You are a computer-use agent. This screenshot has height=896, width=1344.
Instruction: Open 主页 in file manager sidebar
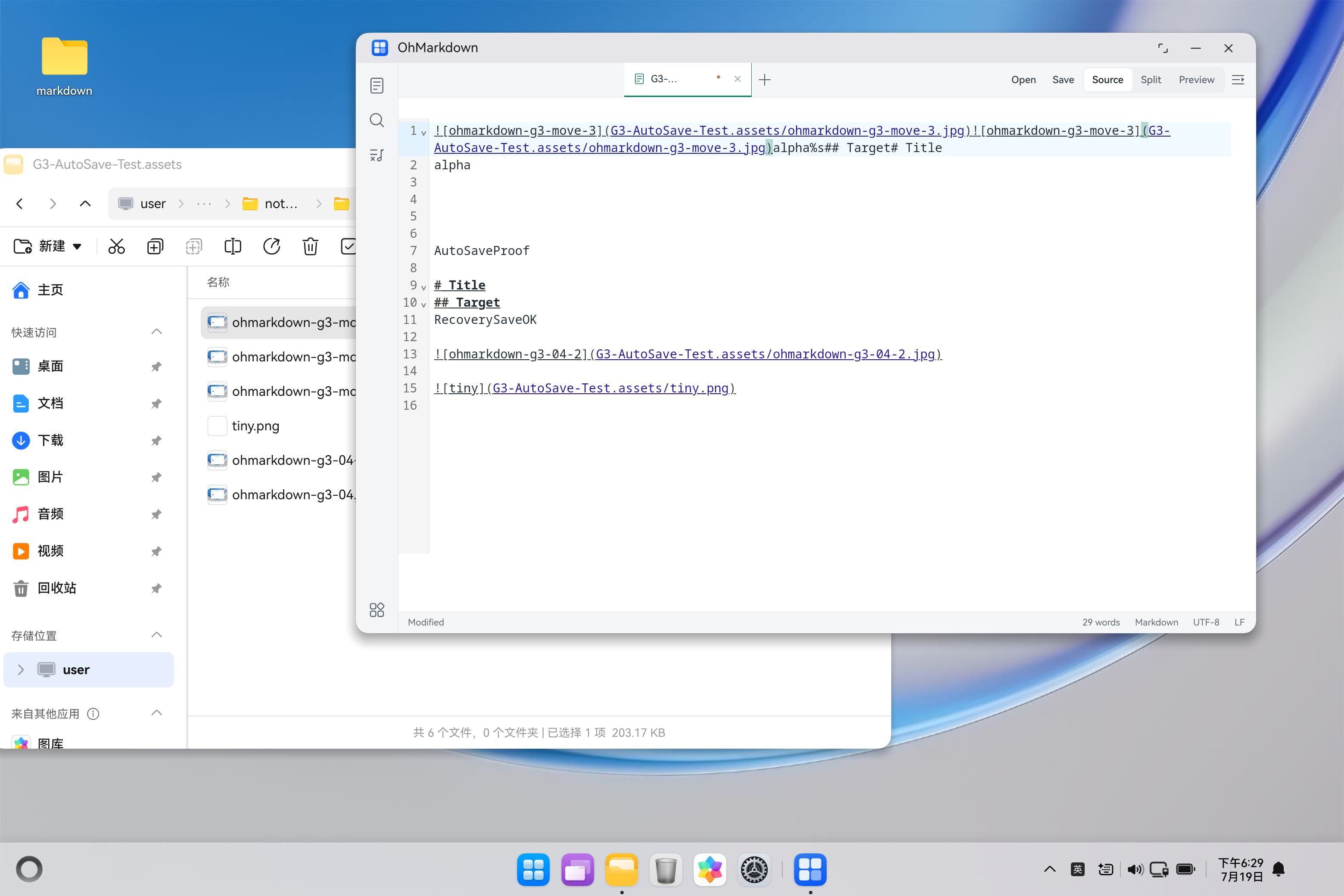pyautogui.click(x=38, y=290)
